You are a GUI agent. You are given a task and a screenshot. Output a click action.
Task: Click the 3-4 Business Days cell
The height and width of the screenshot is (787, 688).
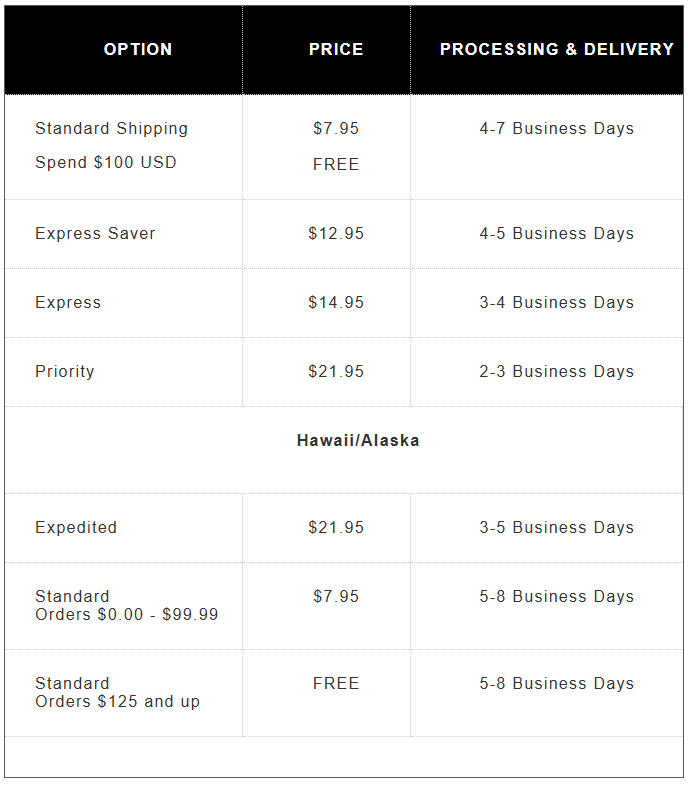coord(556,302)
